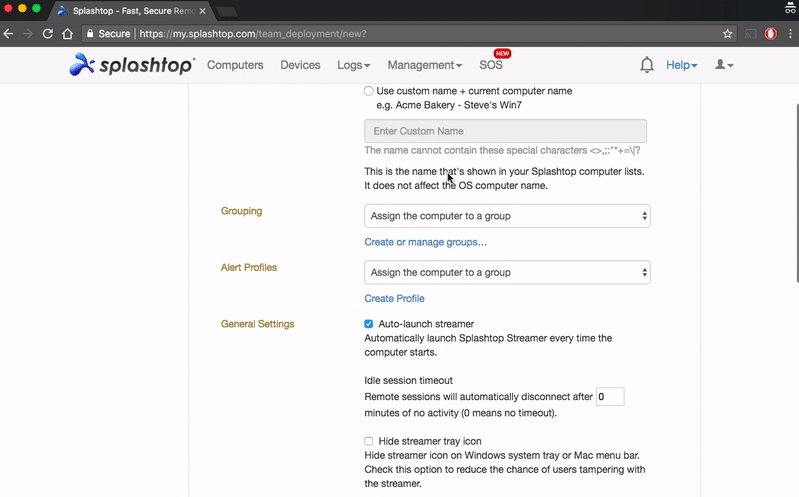Open the Management menu
This screenshot has height=497, width=799.
(x=424, y=65)
